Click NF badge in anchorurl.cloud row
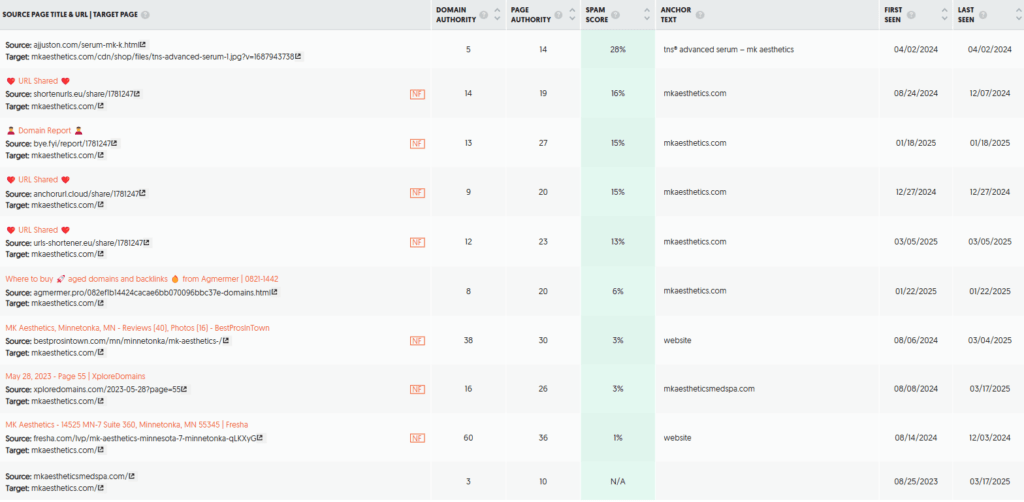 [417, 193]
